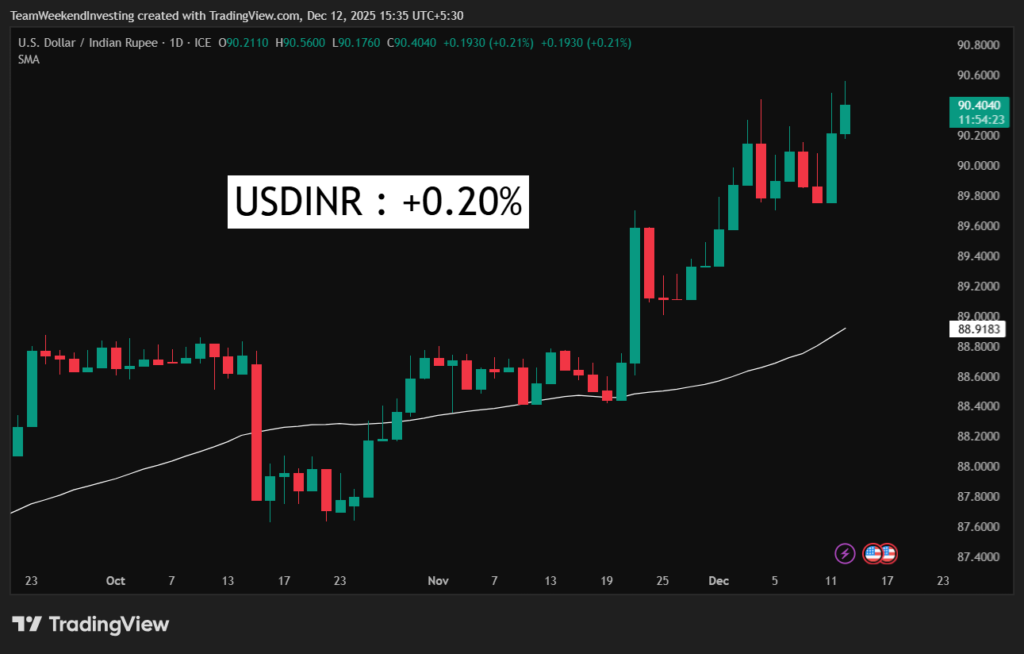Click the SMA value label 88.9183
Screen dimensions: 1024x654
point(979,328)
